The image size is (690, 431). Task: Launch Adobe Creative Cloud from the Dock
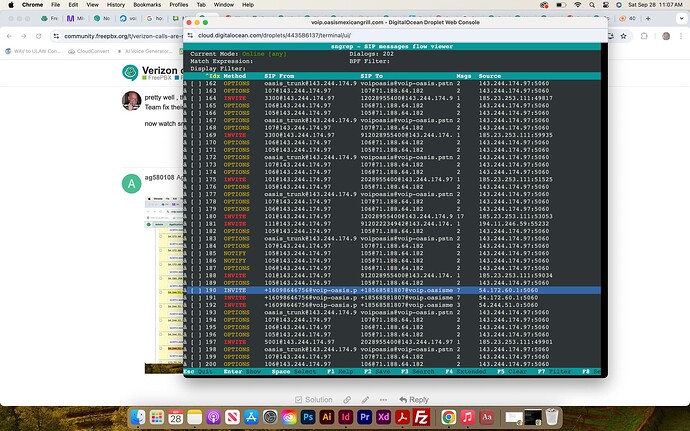(x=289, y=416)
